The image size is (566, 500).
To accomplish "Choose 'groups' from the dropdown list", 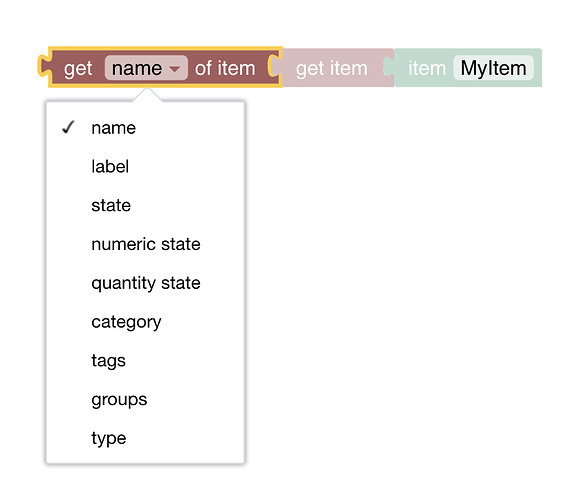I will (145, 399).
